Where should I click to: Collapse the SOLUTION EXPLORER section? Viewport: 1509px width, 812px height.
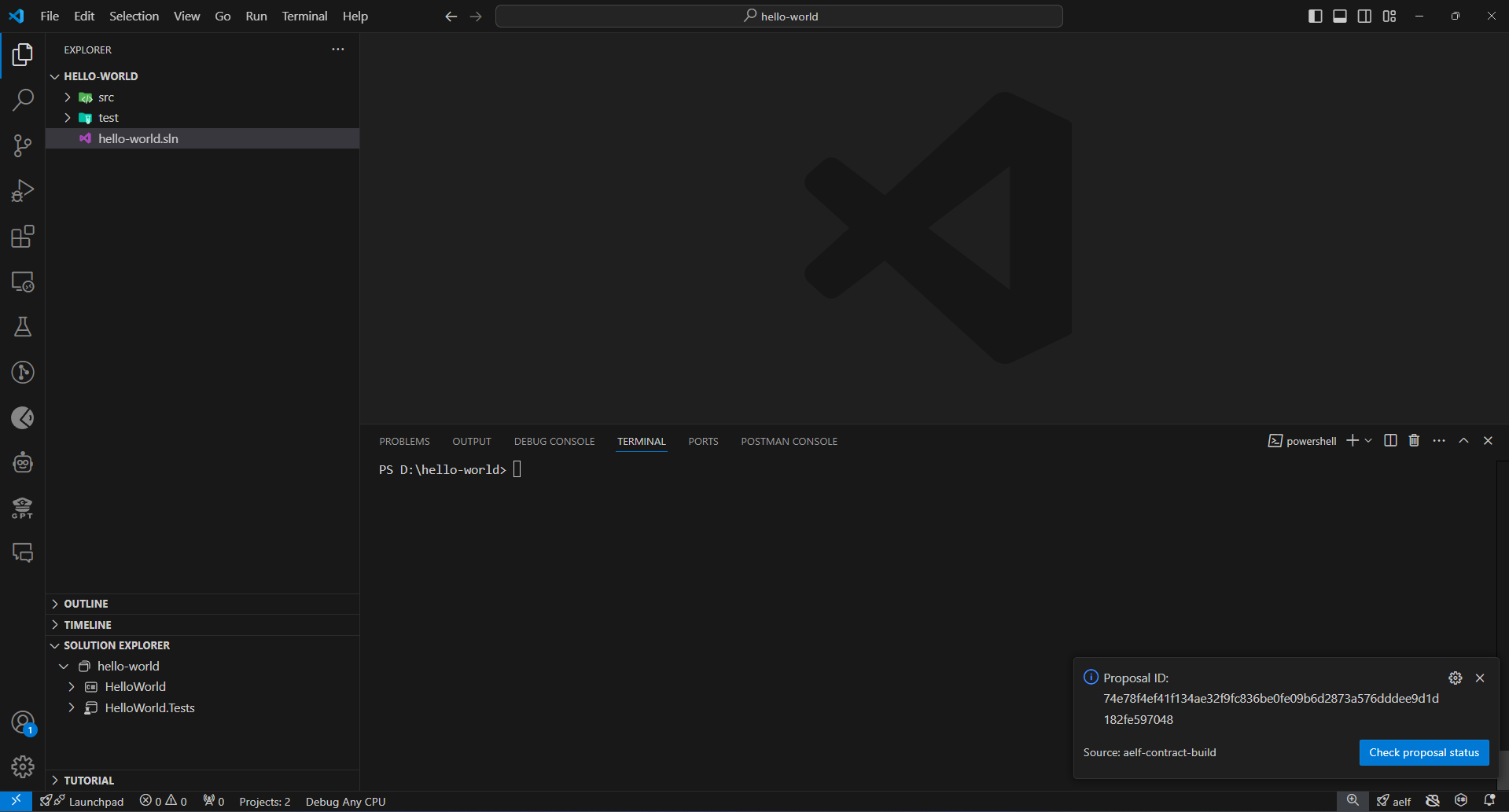click(x=55, y=645)
